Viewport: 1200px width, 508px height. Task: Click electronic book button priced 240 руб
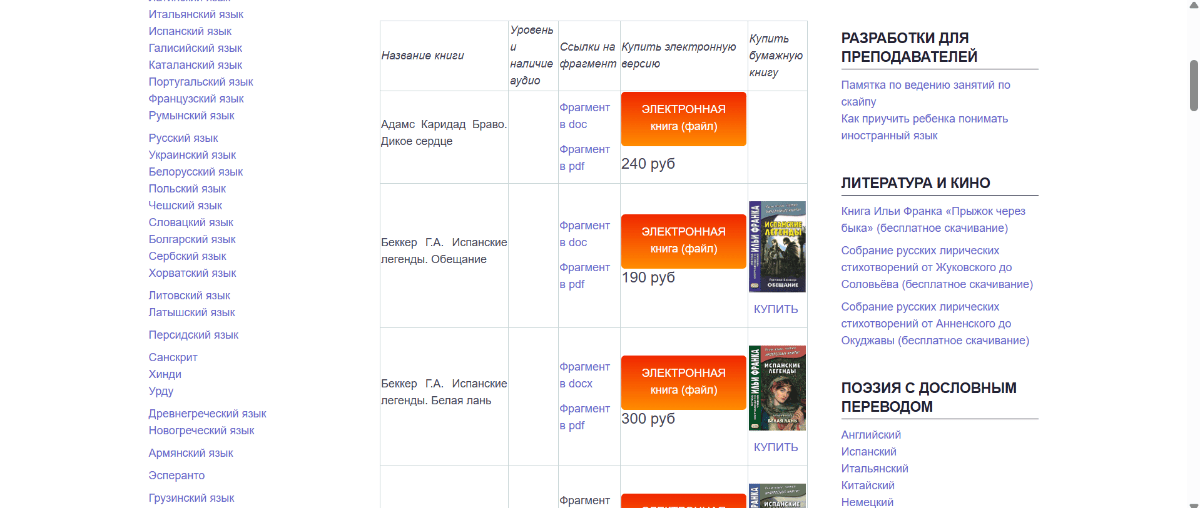(683, 118)
